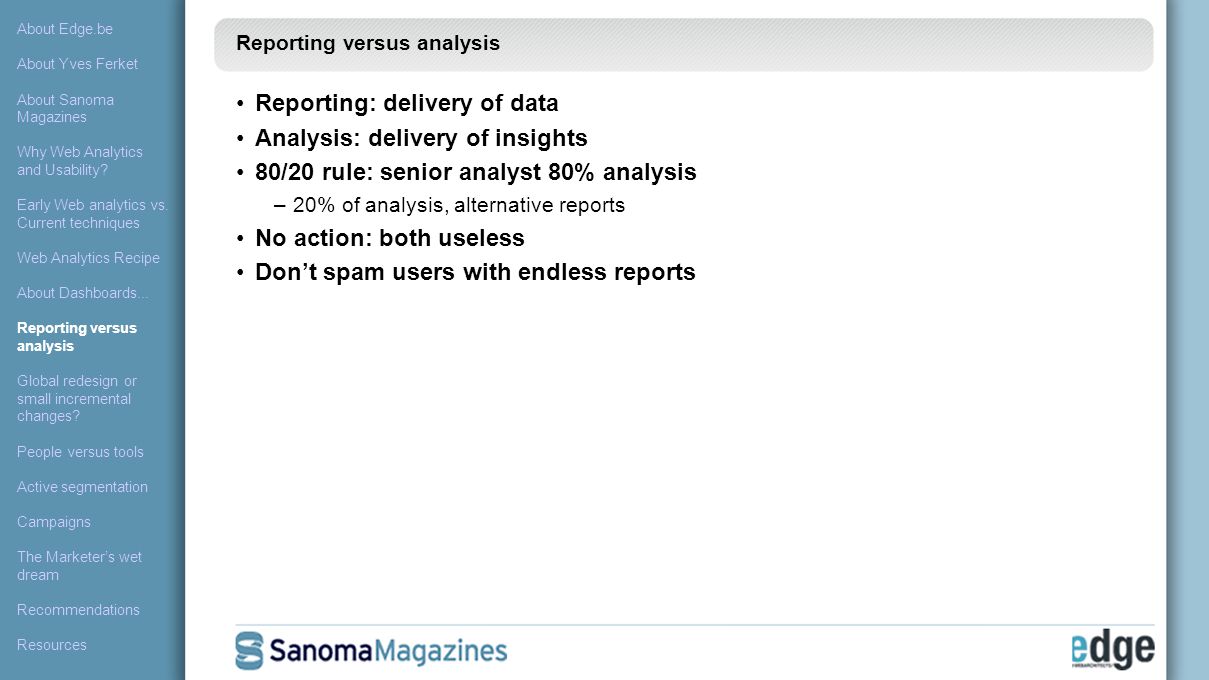Open Global redesign or small incremental changes
The height and width of the screenshot is (680, 1209).
coord(77,398)
